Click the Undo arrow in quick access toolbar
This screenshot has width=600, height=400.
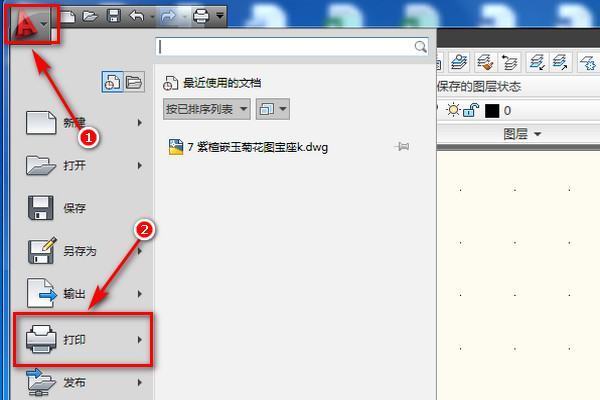tap(137, 16)
